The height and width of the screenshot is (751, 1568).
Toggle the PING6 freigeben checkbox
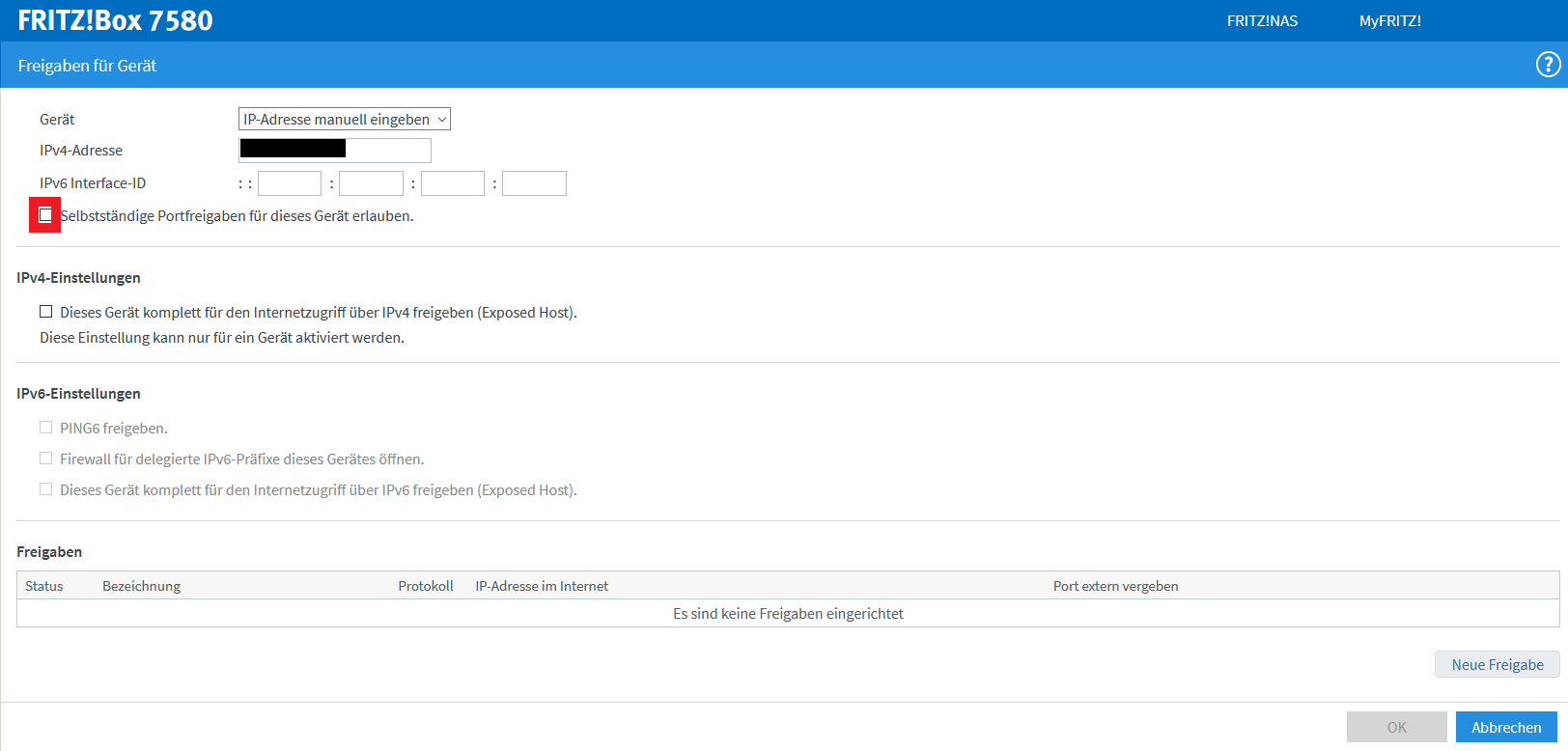coord(45,428)
